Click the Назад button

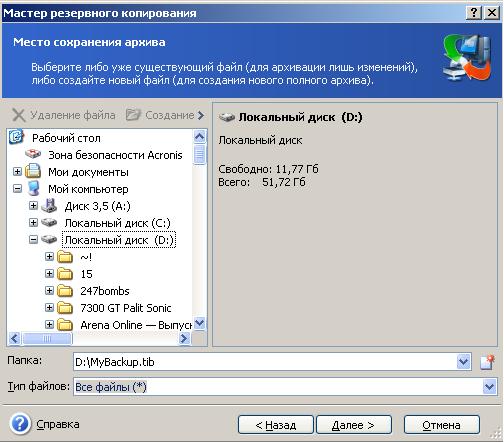pos(276,425)
